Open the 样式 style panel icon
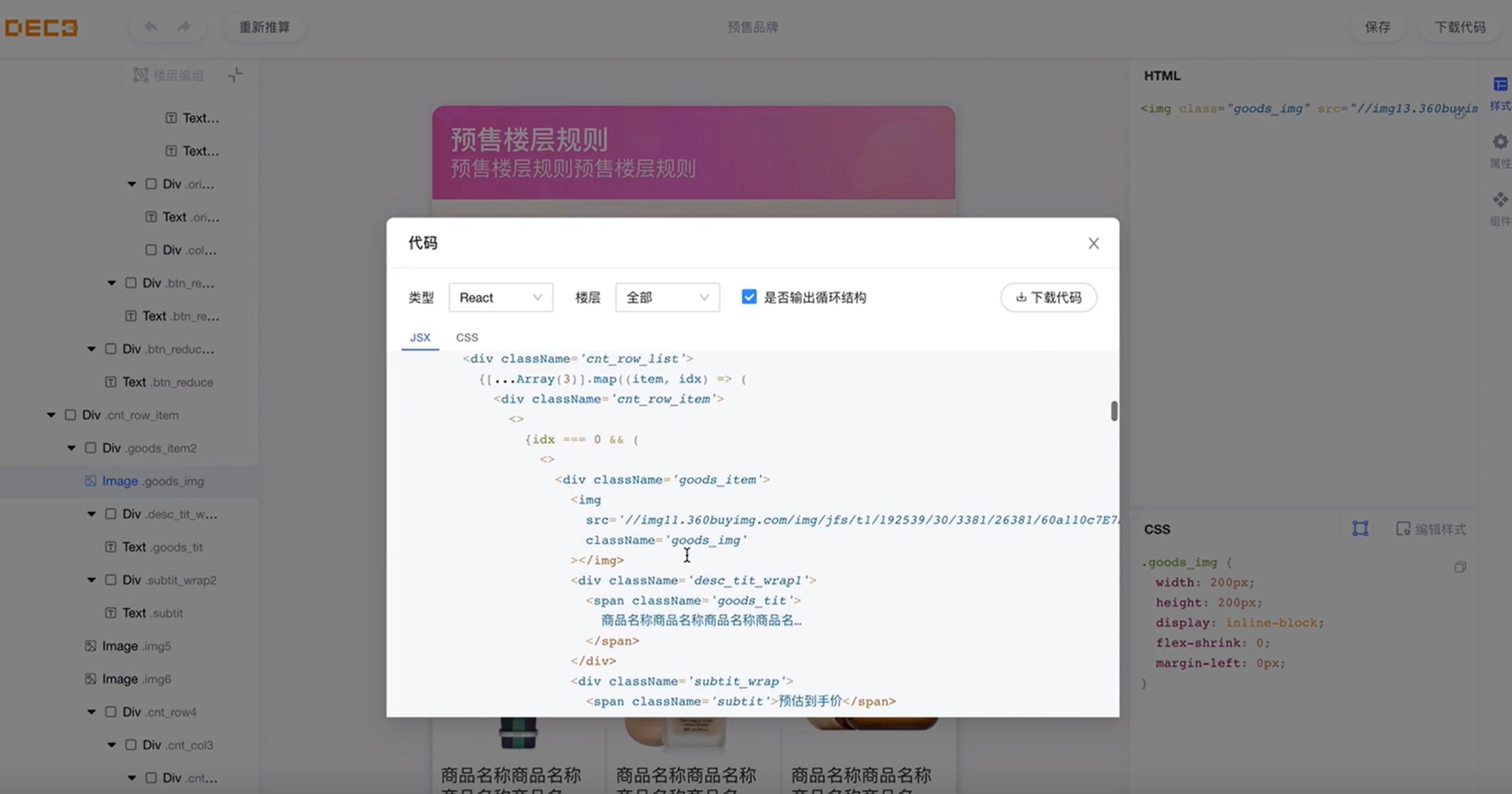Viewport: 1512px width, 794px height. pos(1500,85)
